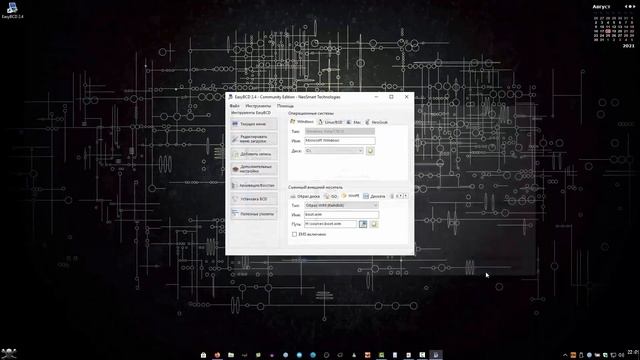Image resolution: width=640 pixels, height=360 pixels.
Task: Open Текущее меню in the sidebar
Action: click(x=254, y=124)
